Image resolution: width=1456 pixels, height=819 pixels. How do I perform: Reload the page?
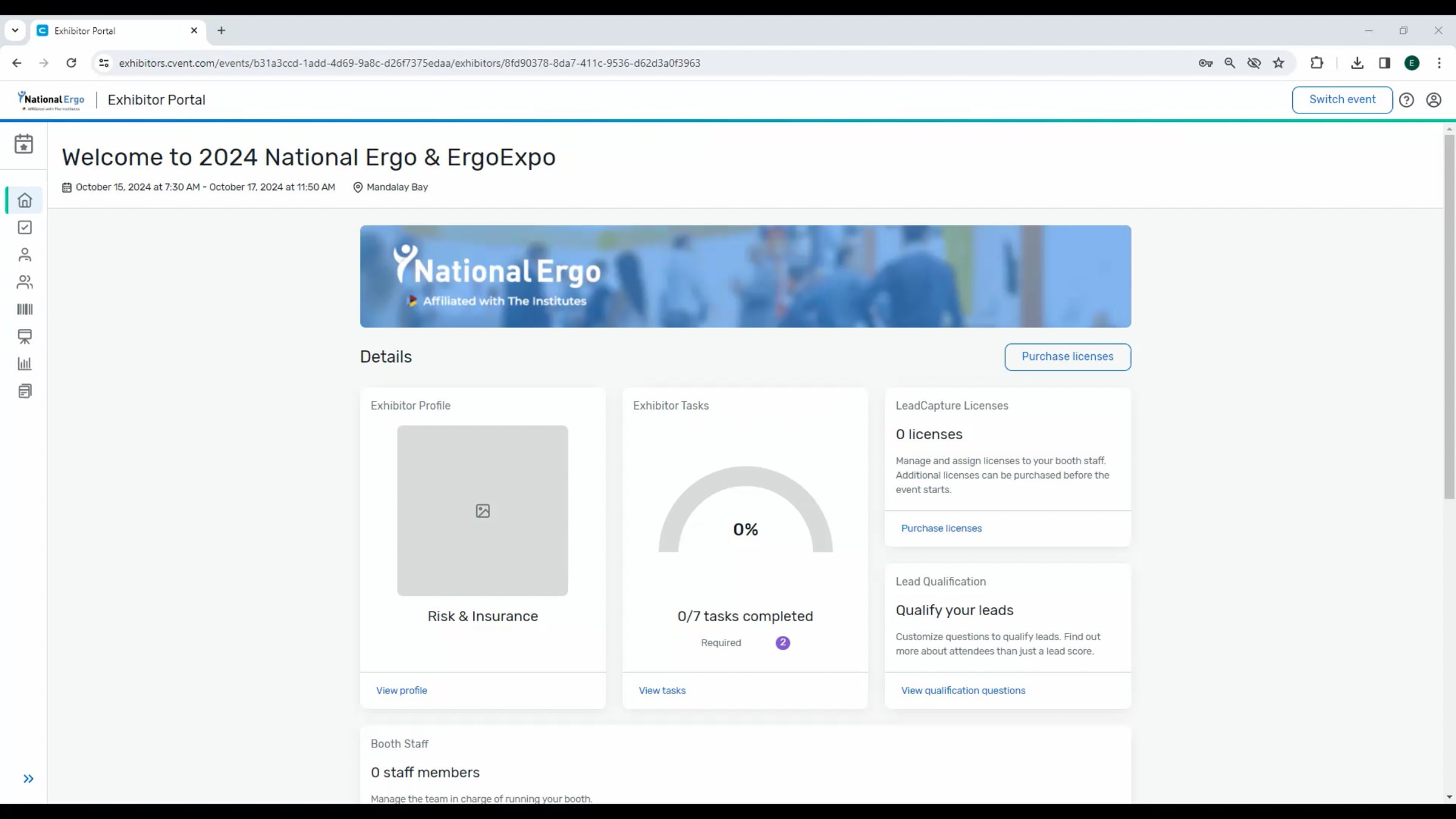pos(71,63)
